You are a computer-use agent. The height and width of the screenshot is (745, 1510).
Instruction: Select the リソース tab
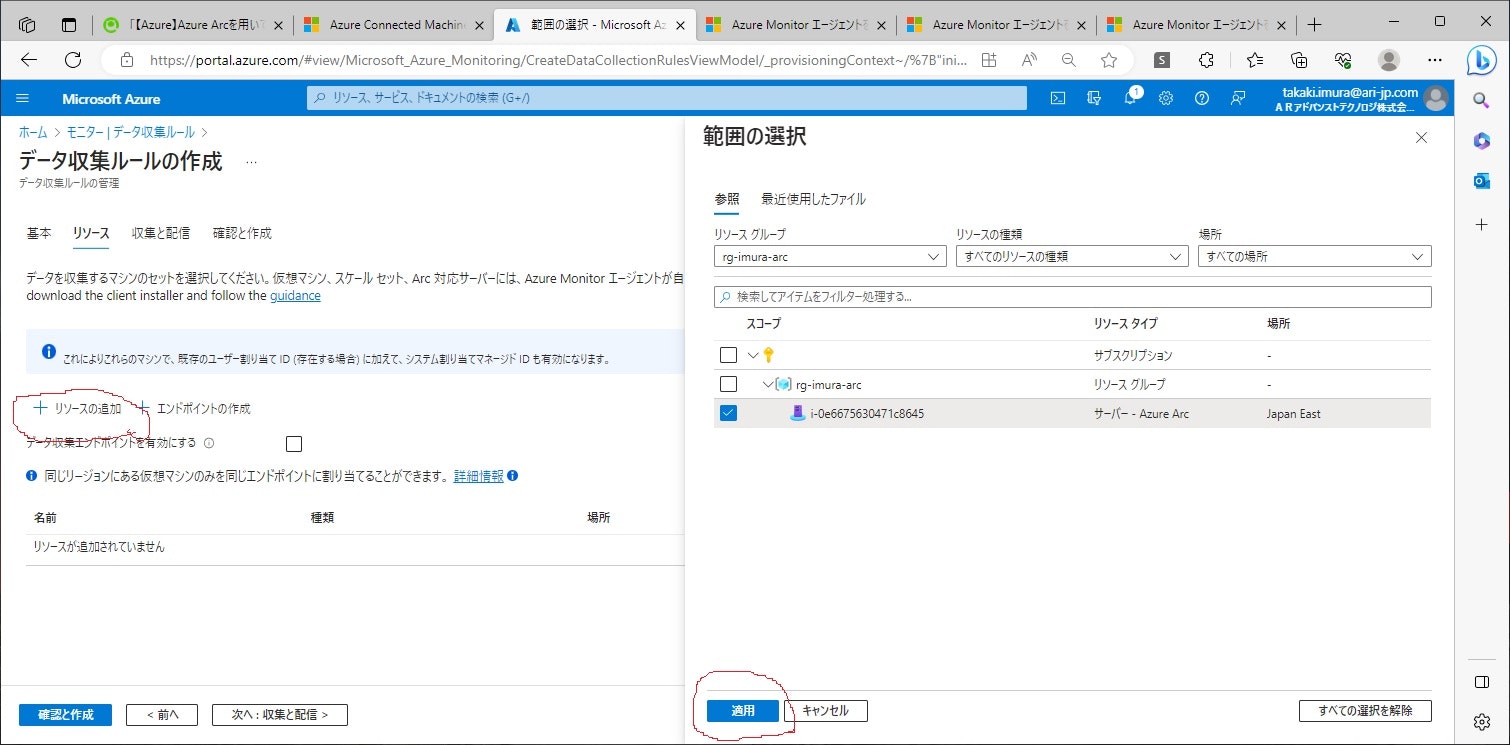click(91, 233)
